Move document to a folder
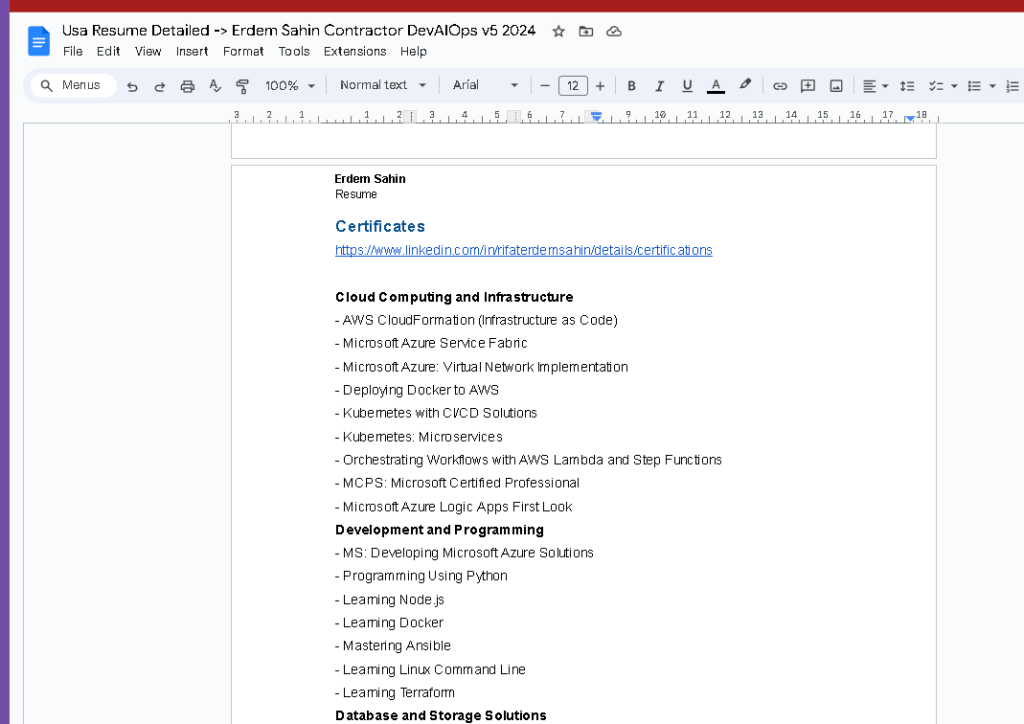 pyautogui.click(x=586, y=31)
